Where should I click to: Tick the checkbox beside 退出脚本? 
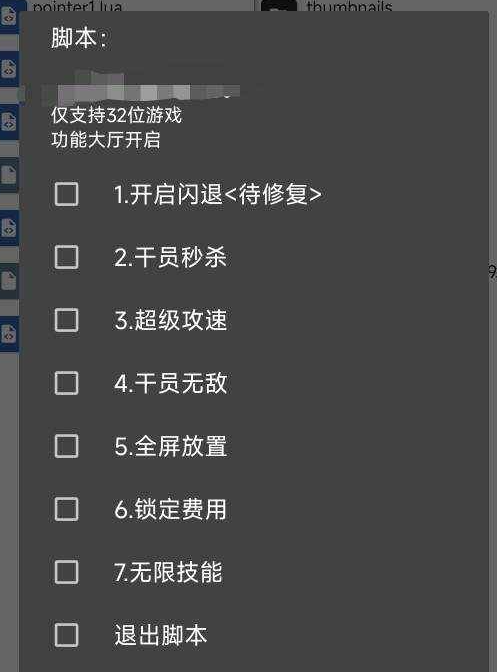(x=66, y=635)
